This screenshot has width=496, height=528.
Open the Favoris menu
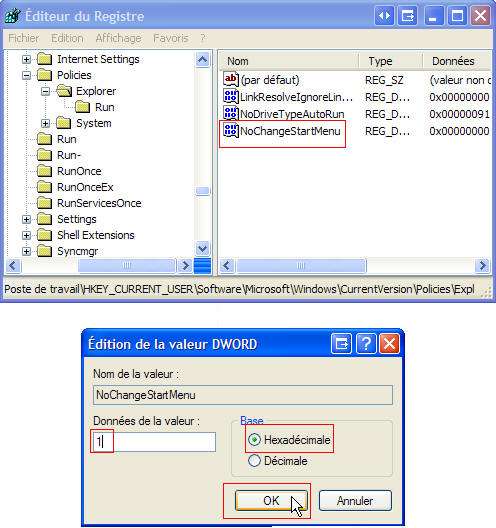171,38
